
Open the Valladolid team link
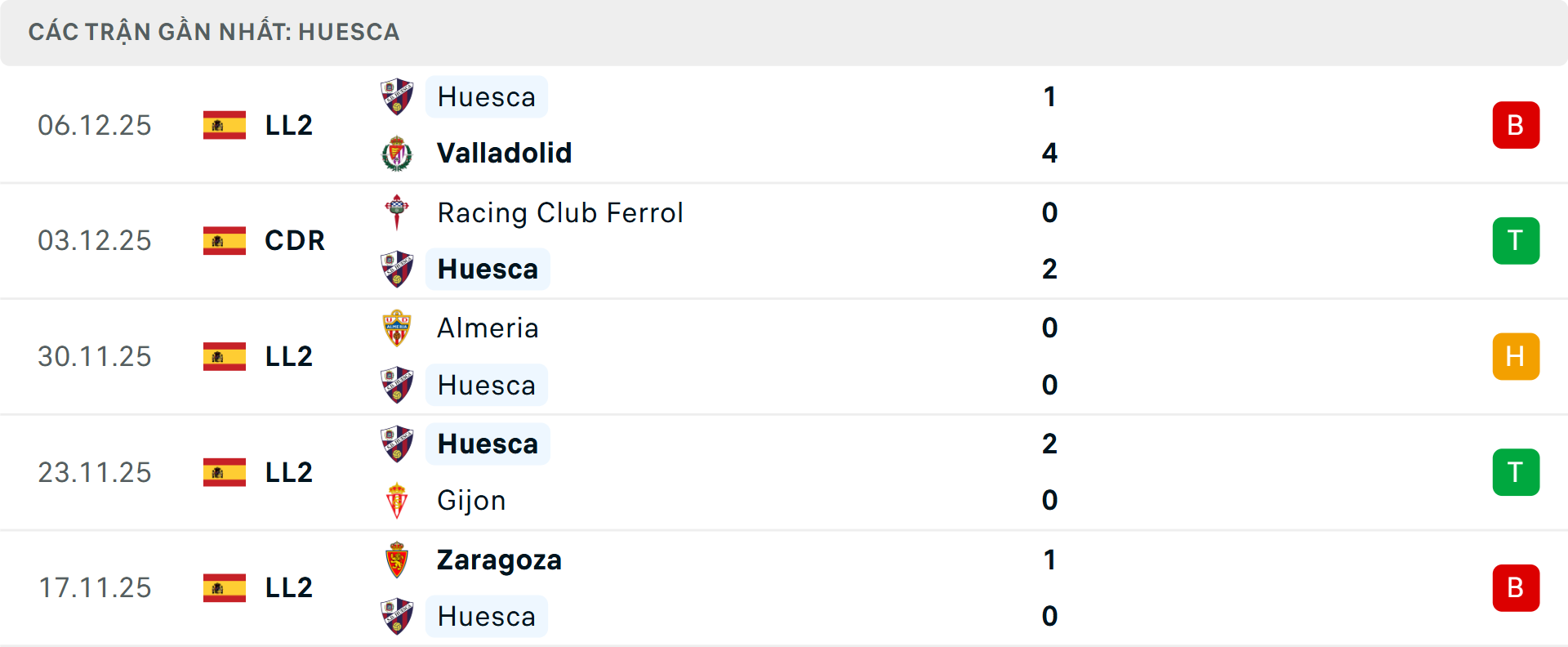point(504,154)
